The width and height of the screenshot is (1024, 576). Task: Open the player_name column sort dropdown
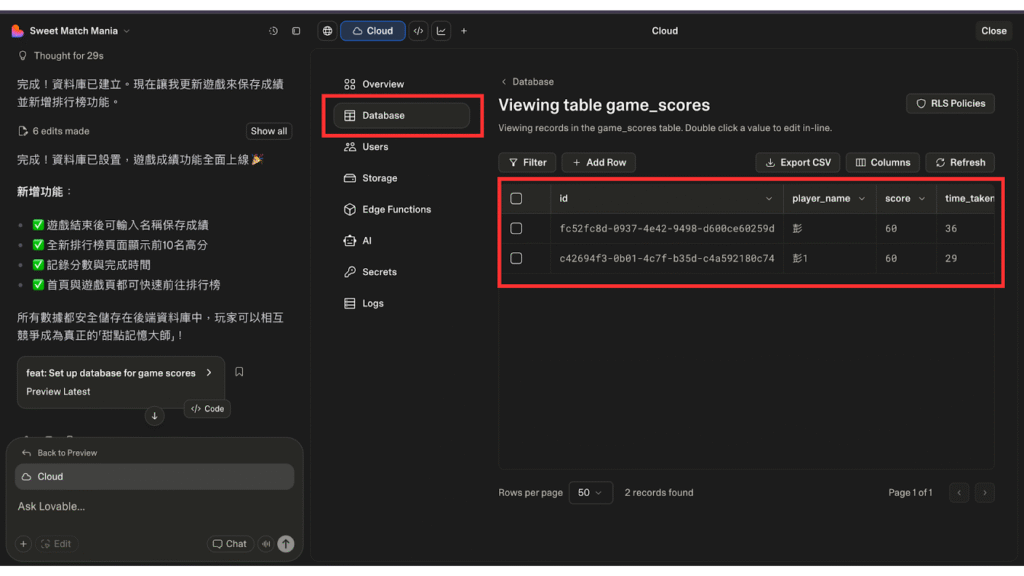(862, 199)
